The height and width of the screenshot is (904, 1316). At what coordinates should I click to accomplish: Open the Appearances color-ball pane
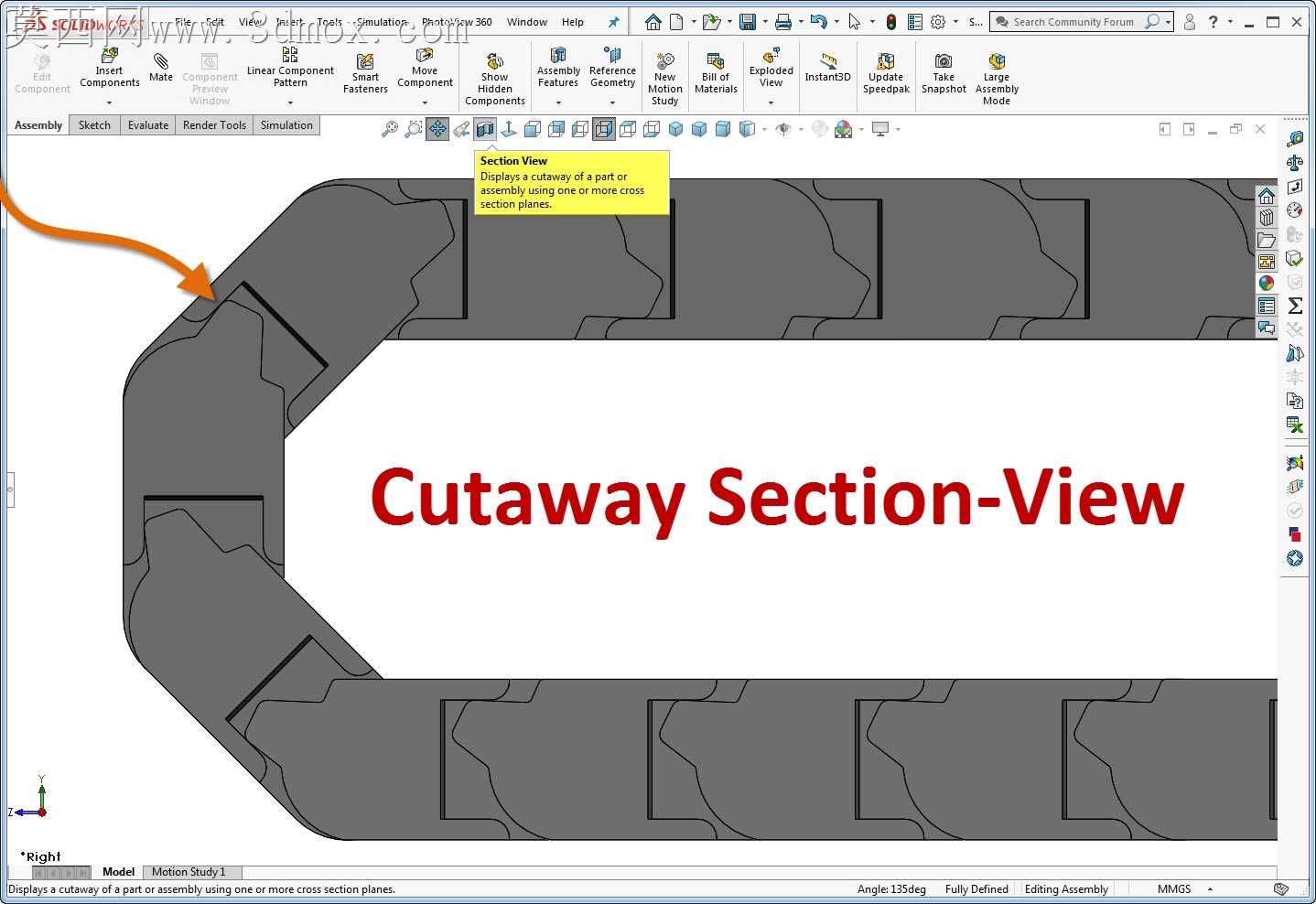1267,284
